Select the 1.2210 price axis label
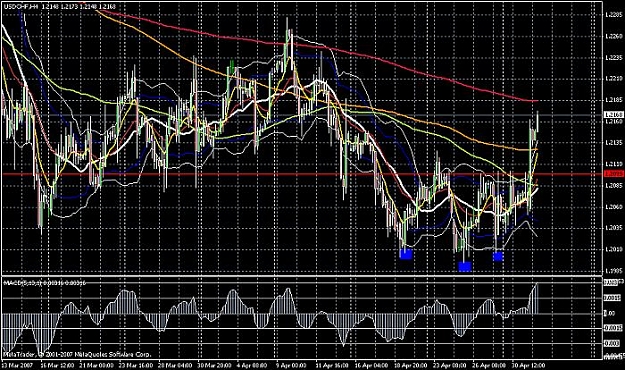Viewport: 625px width, 370px height. point(614,79)
